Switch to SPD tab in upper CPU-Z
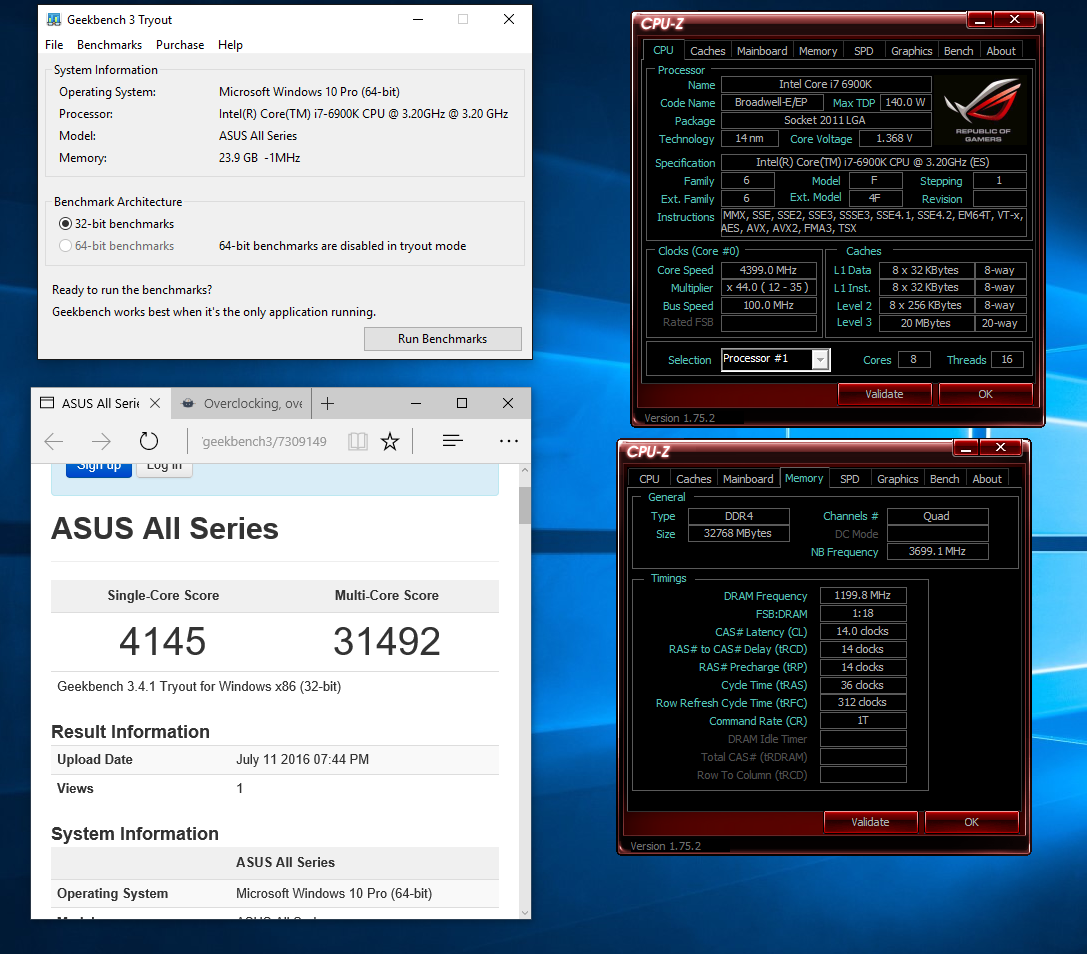Image resolution: width=1087 pixels, height=954 pixels. (x=864, y=51)
